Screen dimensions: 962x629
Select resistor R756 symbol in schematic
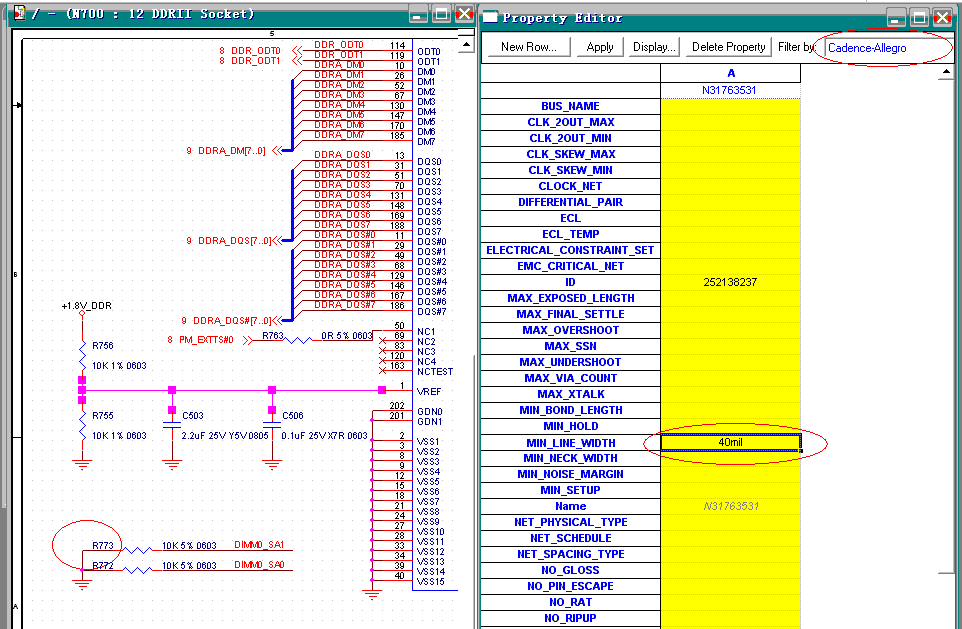point(81,356)
